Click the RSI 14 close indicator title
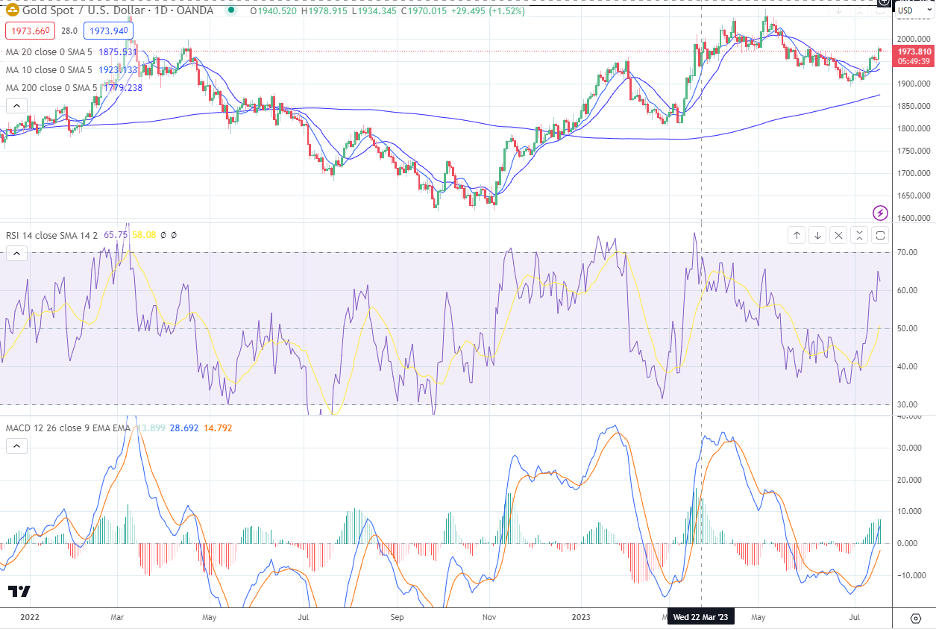 tap(50, 235)
